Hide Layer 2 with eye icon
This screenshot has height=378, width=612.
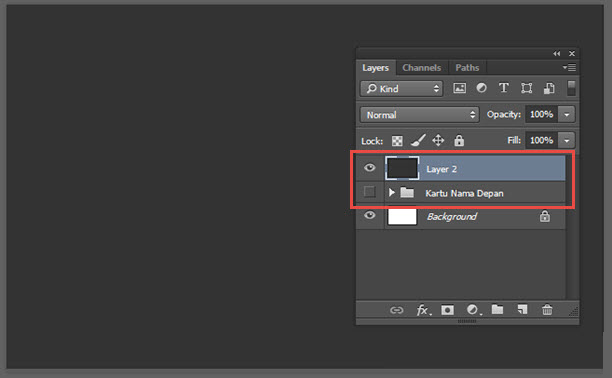click(370, 168)
